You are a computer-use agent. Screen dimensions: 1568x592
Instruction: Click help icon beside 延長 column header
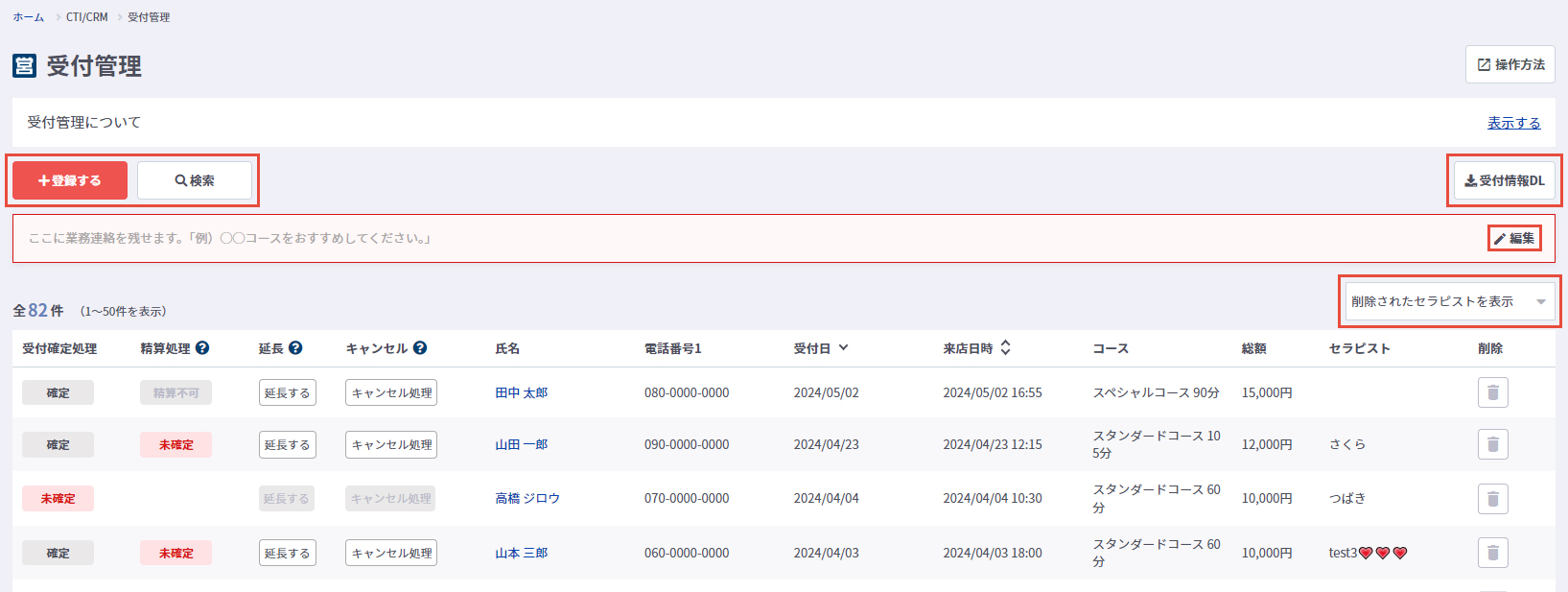295,348
